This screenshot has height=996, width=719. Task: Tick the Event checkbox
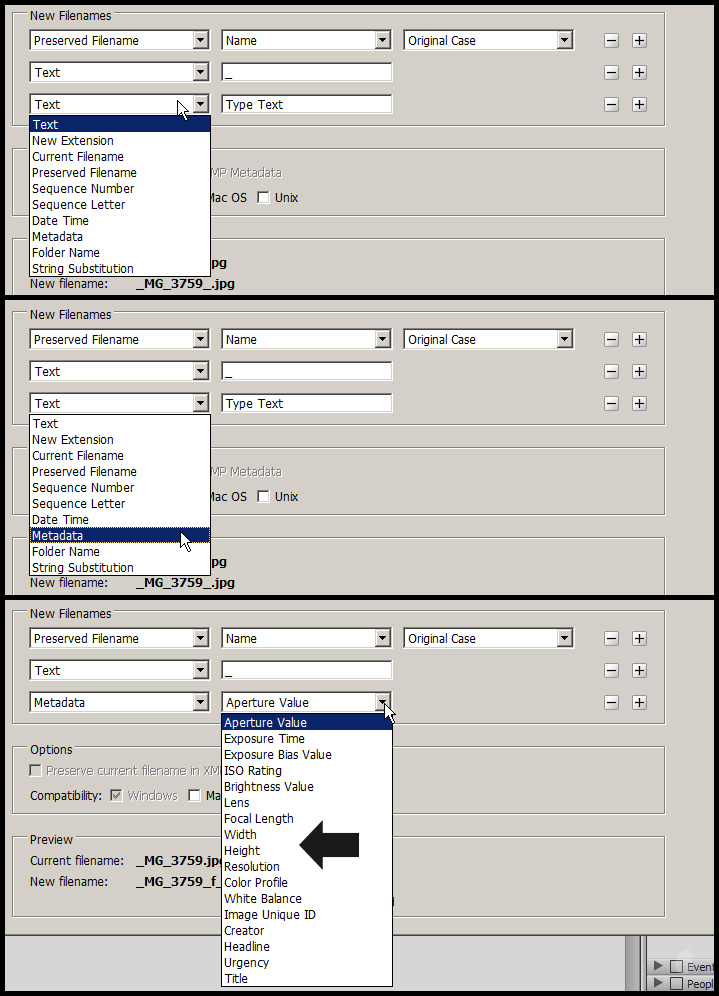click(x=676, y=967)
